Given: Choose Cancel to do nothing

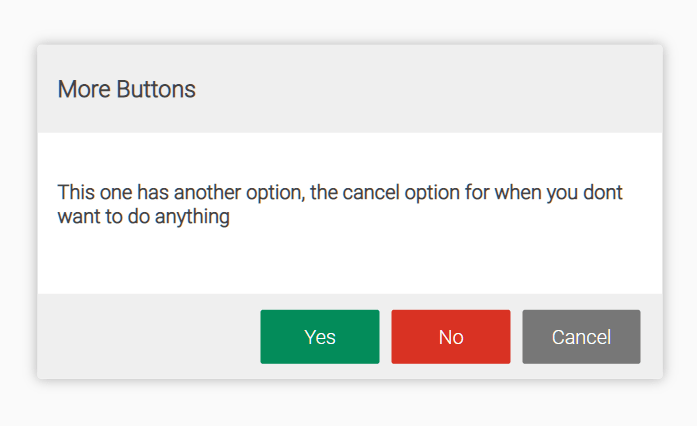Looking at the screenshot, I should [x=581, y=337].
